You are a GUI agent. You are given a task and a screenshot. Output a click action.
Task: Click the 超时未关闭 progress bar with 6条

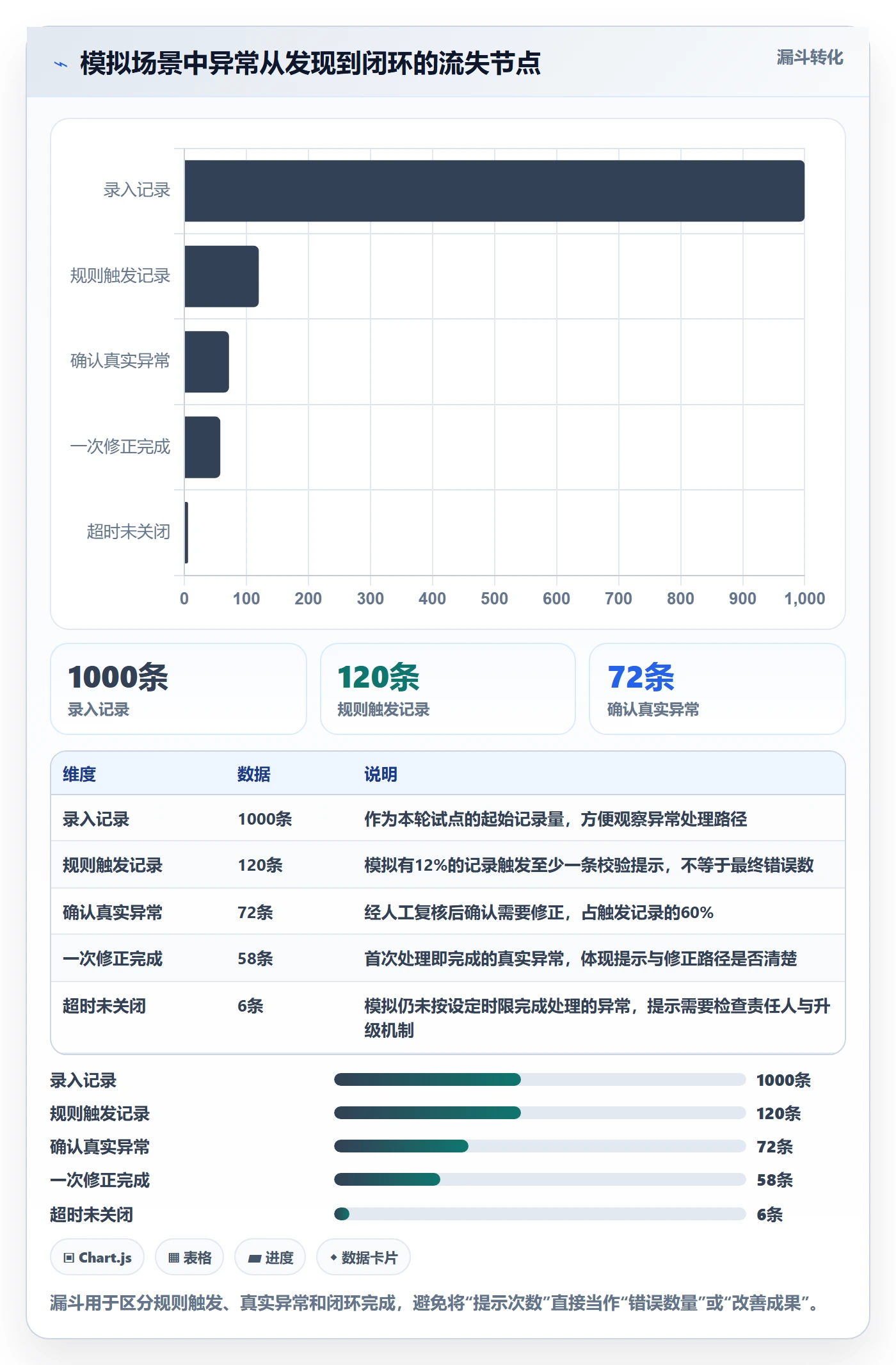pos(540,1214)
